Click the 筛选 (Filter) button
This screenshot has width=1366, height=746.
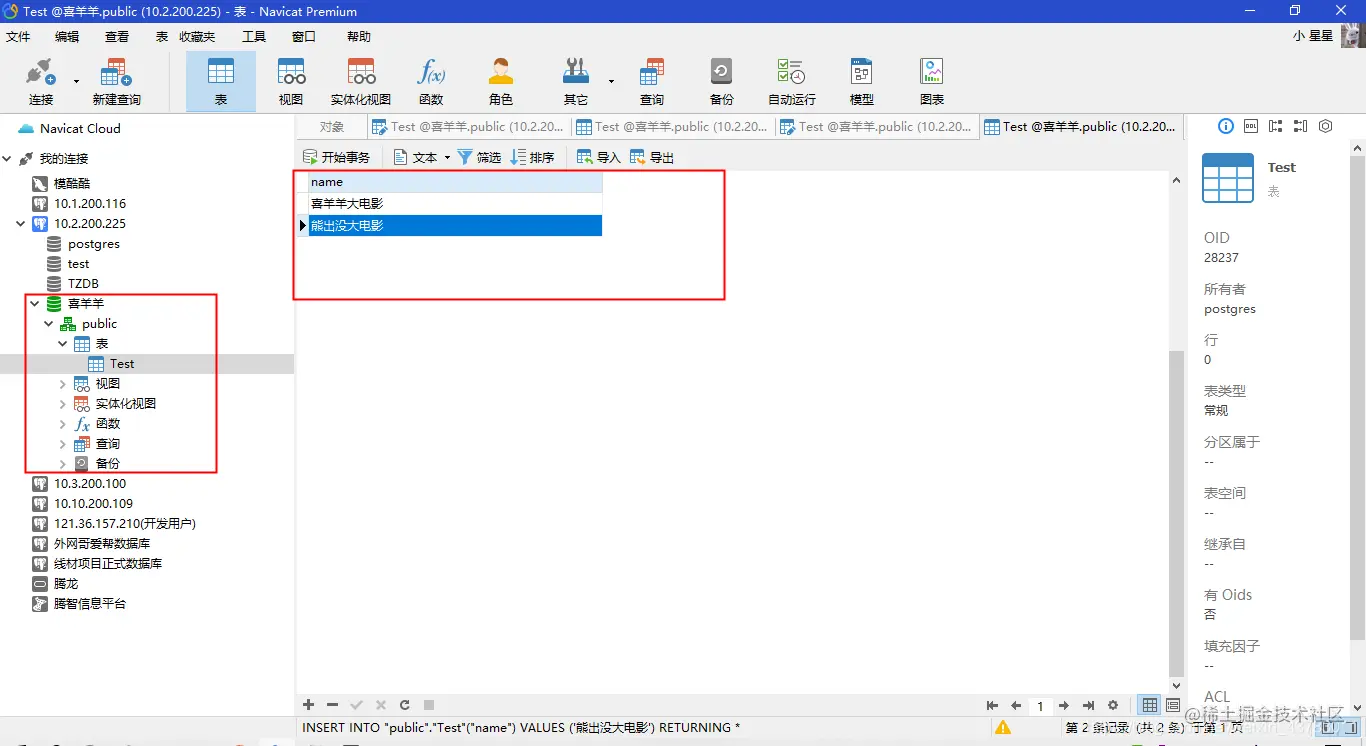479,157
